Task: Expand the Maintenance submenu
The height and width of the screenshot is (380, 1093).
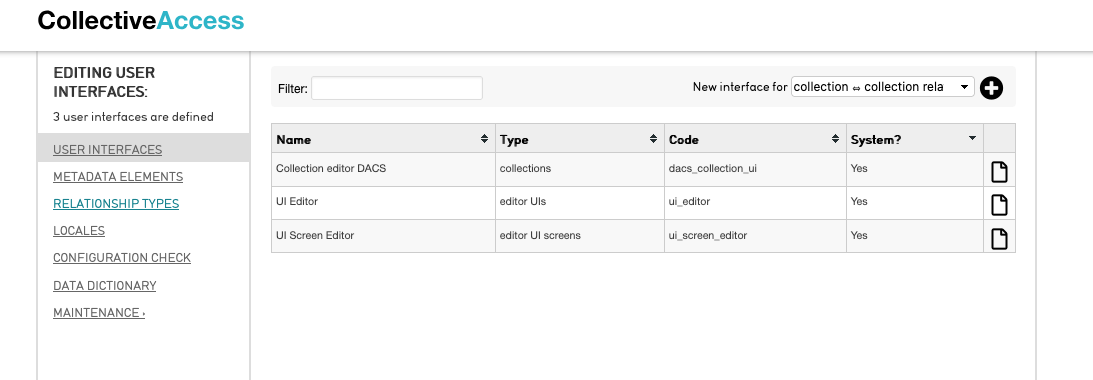Action: click(99, 313)
